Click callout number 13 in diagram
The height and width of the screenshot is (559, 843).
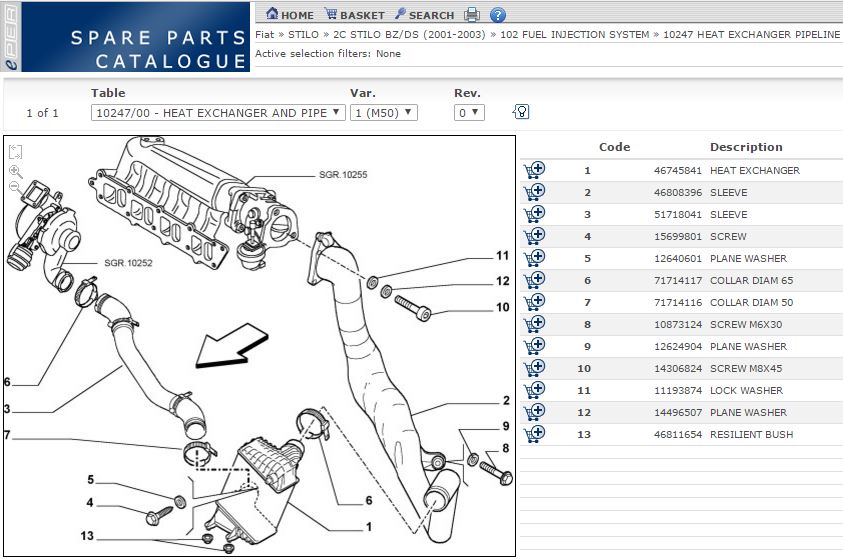(x=87, y=536)
